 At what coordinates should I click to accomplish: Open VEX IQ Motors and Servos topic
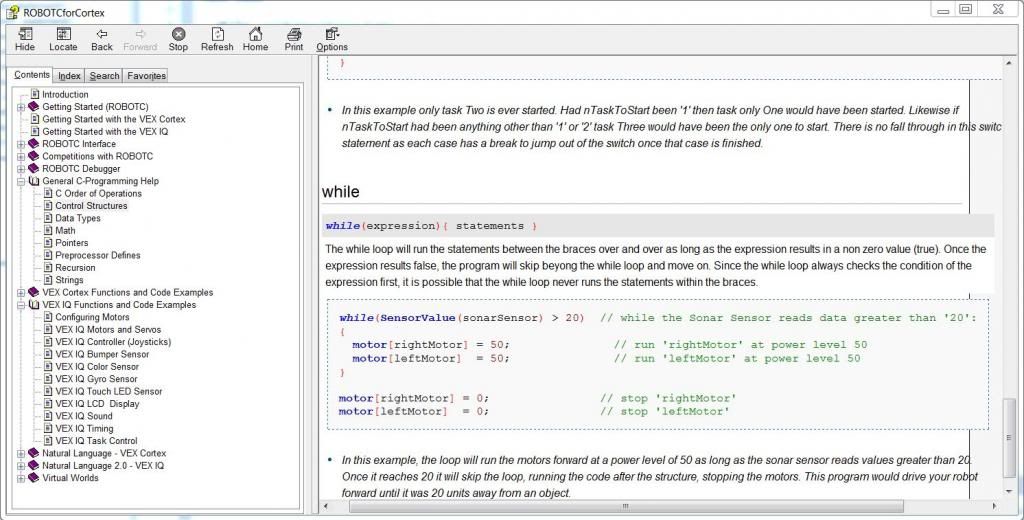[x=108, y=329]
